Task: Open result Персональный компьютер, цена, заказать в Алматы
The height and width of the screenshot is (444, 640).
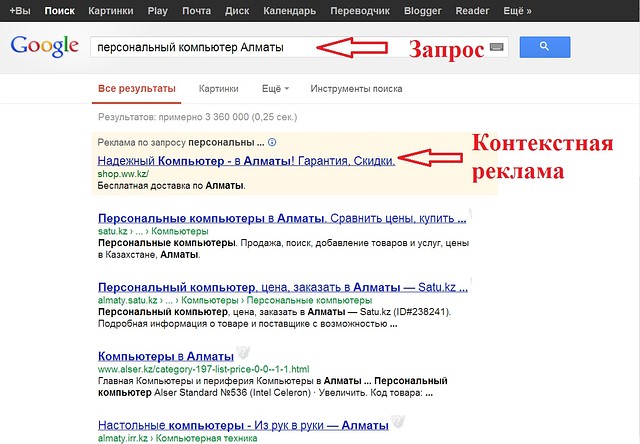Action: click(x=283, y=287)
